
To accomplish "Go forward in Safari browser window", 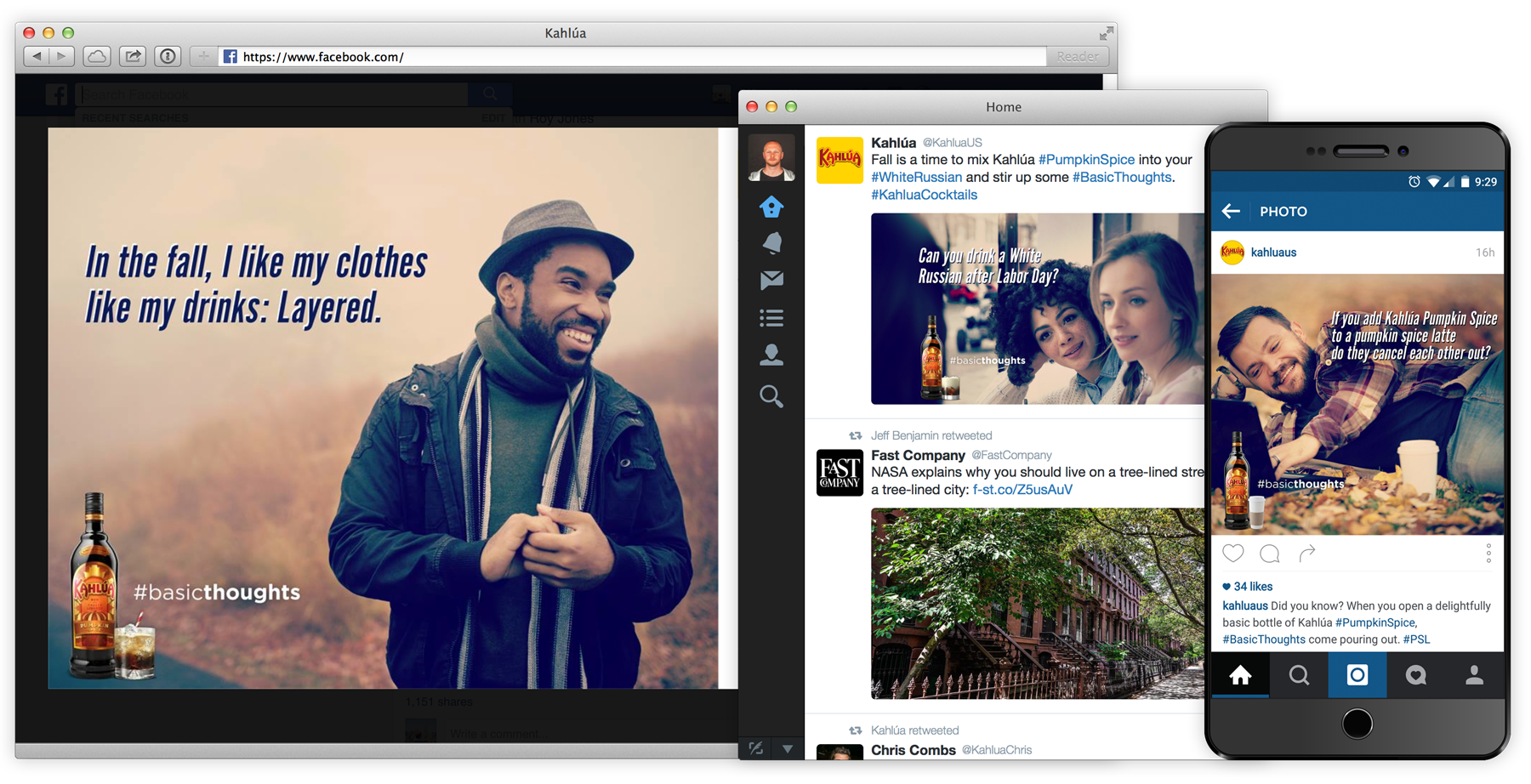I will click(x=61, y=57).
